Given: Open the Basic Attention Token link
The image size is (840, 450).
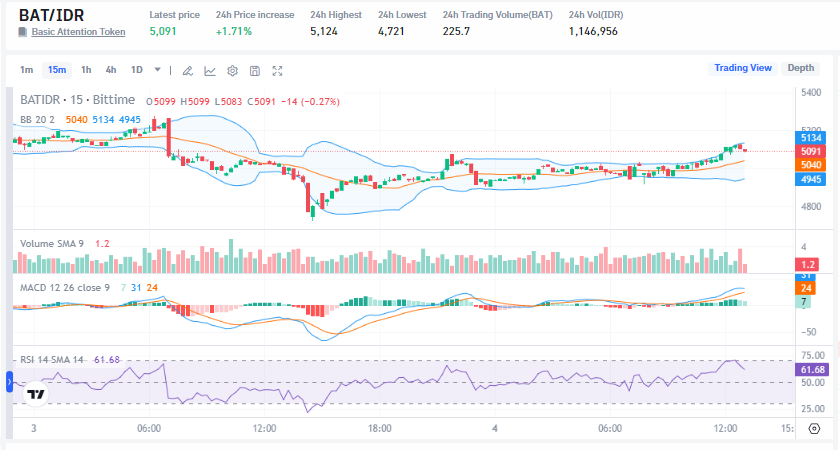Looking at the screenshot, I should (78, 32).
